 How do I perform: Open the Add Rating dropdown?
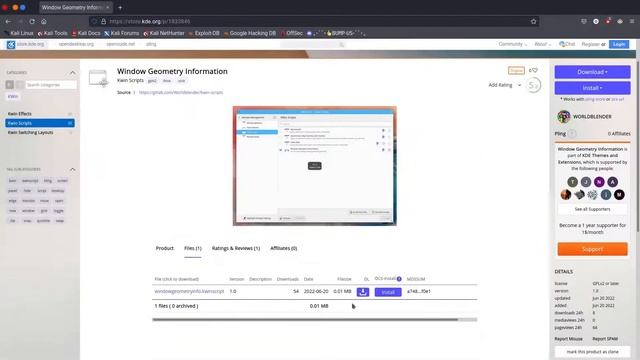tap(505, 85)
